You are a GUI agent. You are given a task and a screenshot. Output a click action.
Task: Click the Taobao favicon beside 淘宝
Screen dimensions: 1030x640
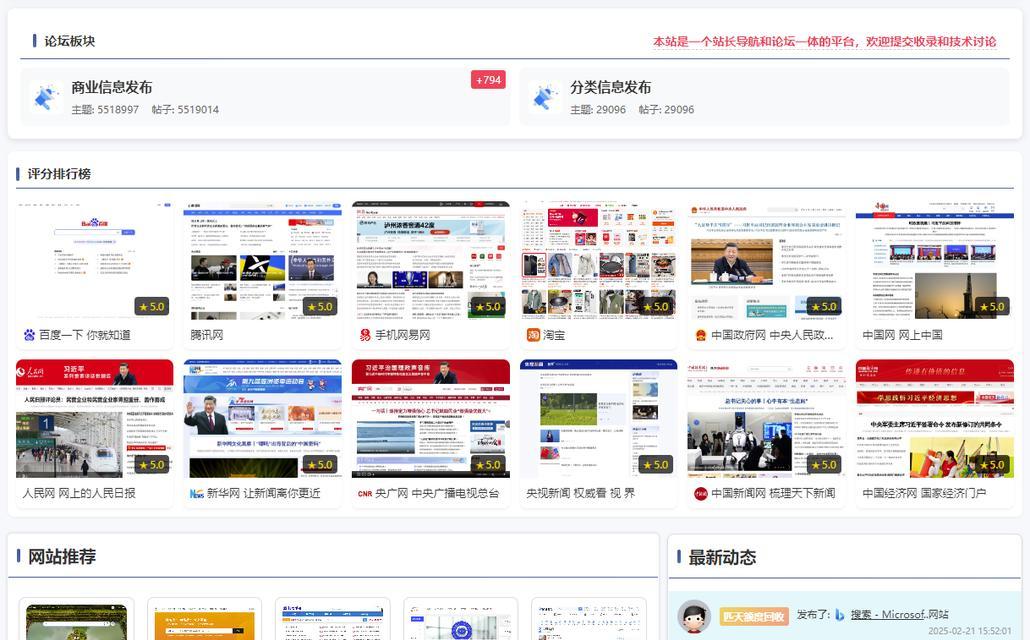[x=533, y=335]
